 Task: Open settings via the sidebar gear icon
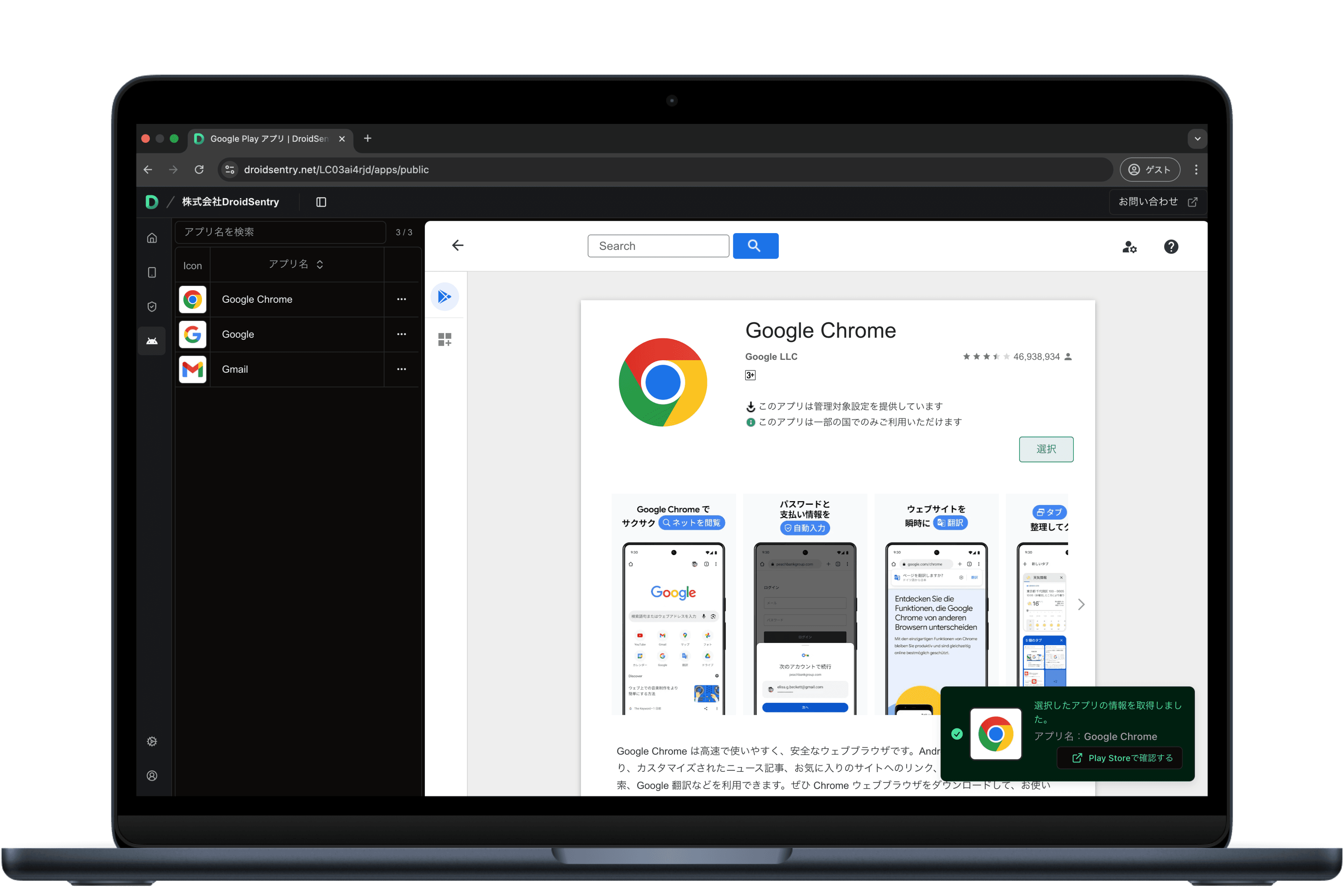(x=152, y=741)
